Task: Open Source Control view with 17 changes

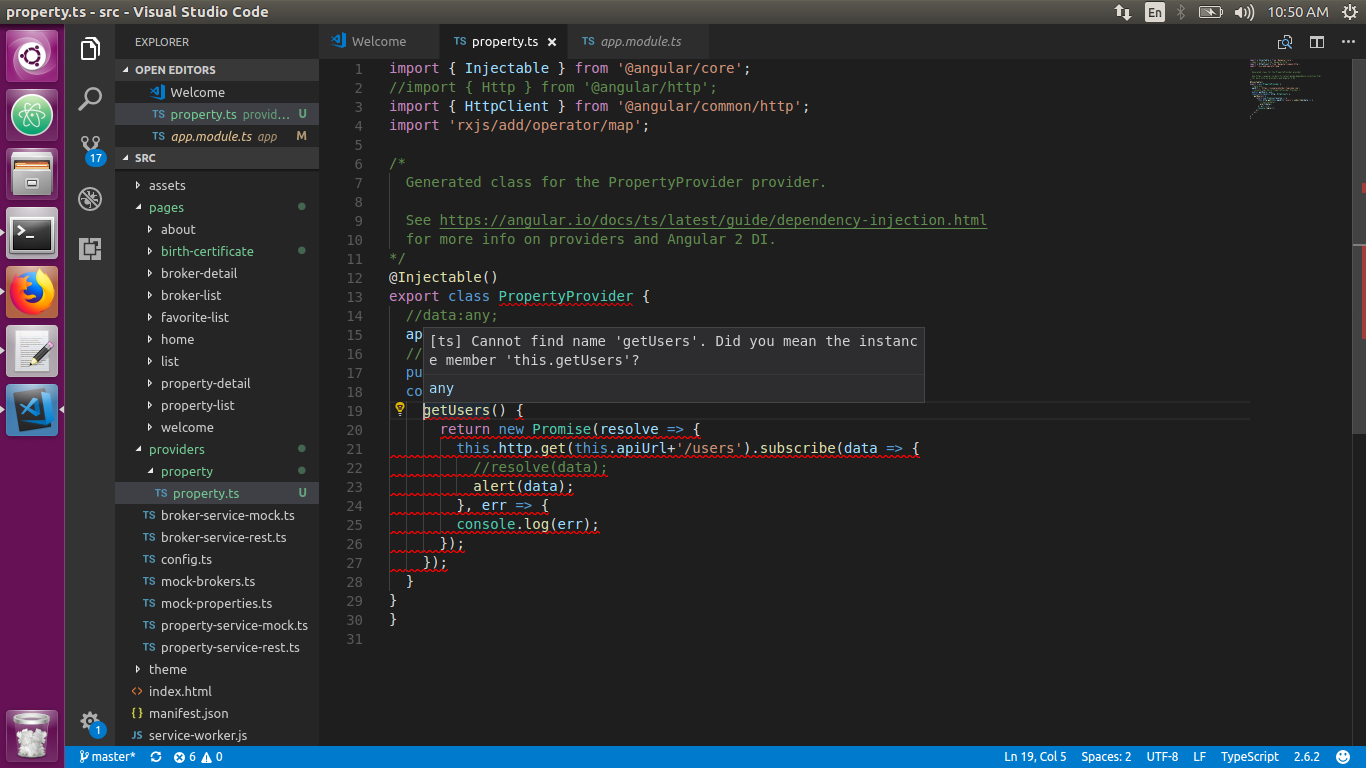Action: 90,147
